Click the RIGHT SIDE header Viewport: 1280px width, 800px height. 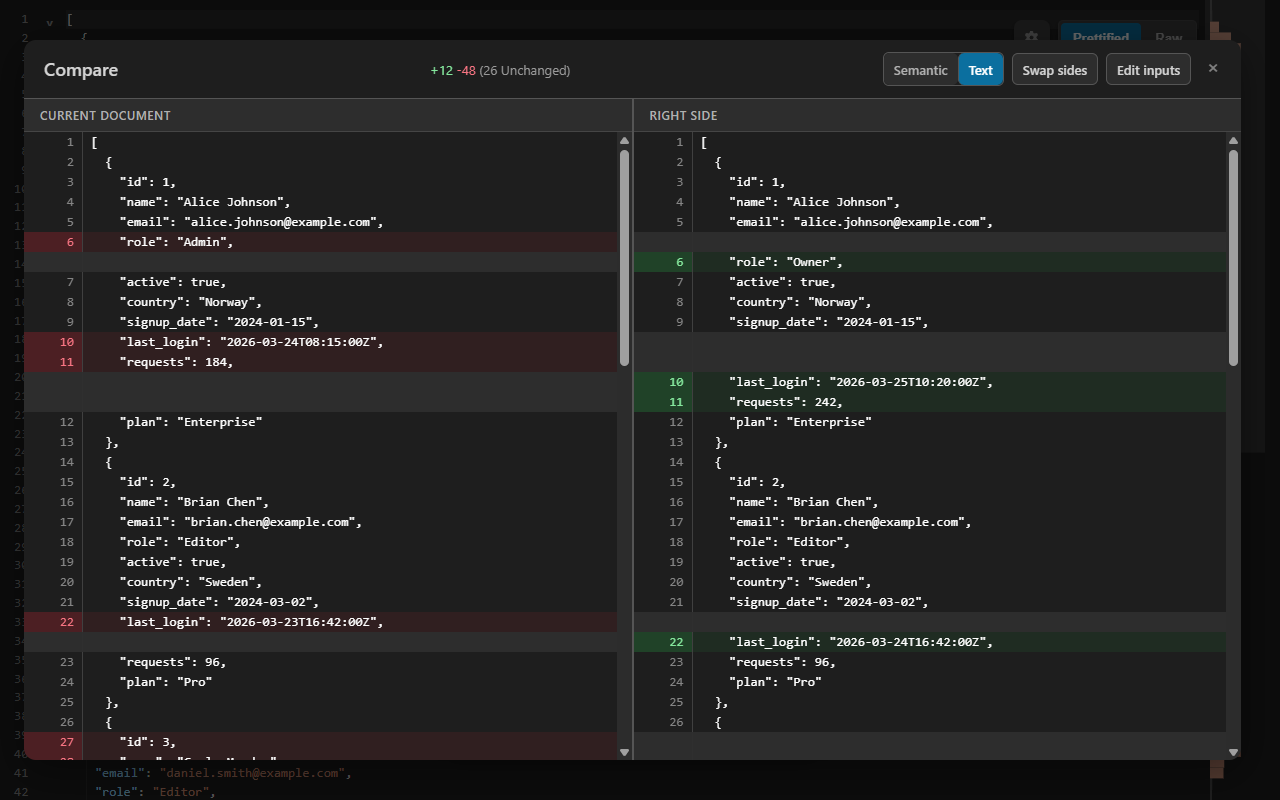coord(683,116)
